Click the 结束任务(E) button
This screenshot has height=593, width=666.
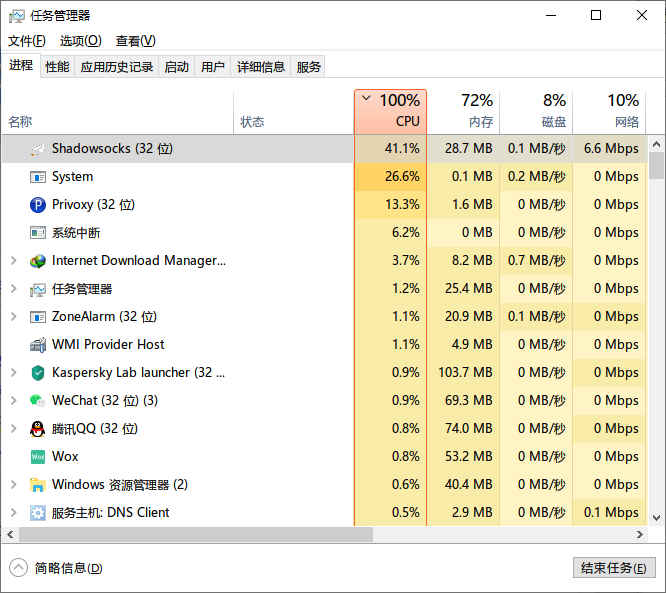tap(614, 568)
